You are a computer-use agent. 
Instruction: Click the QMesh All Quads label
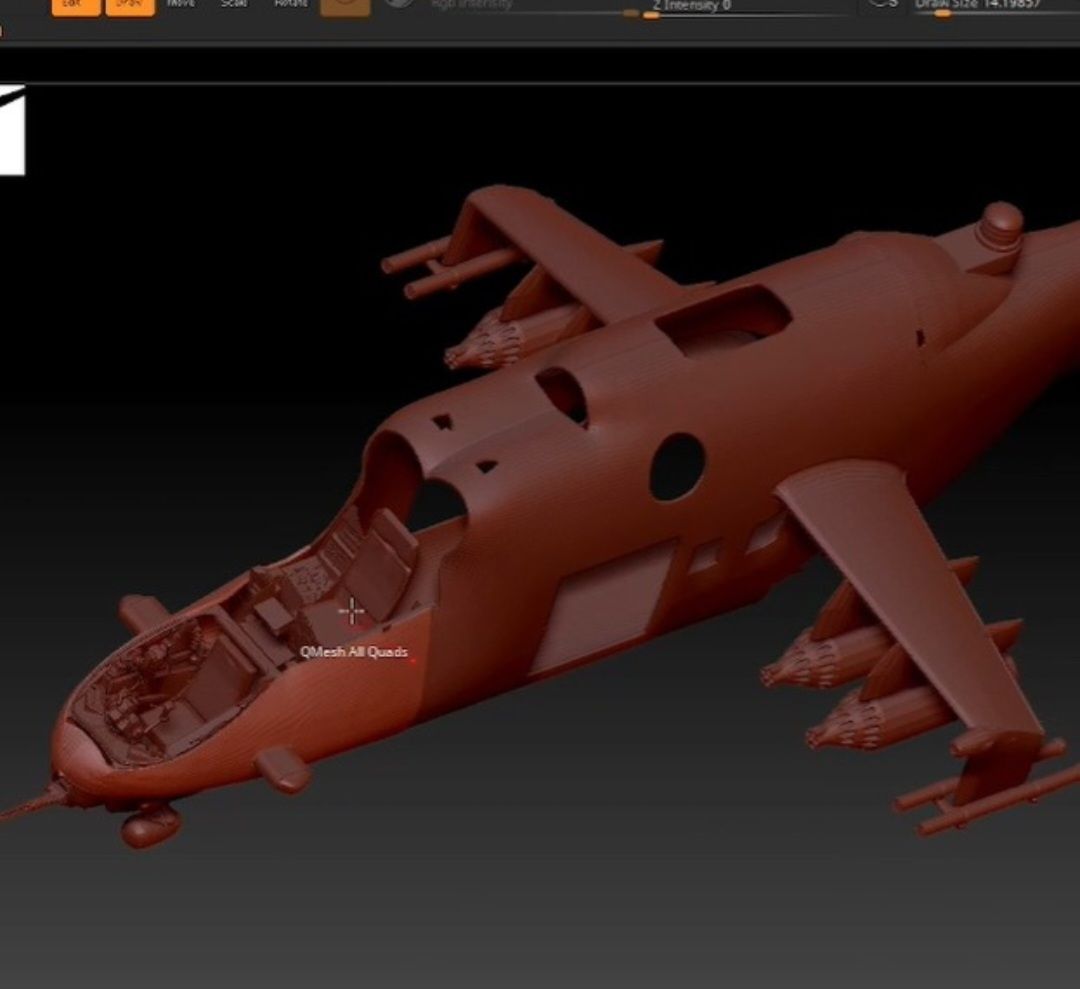[x=354, y=652]
